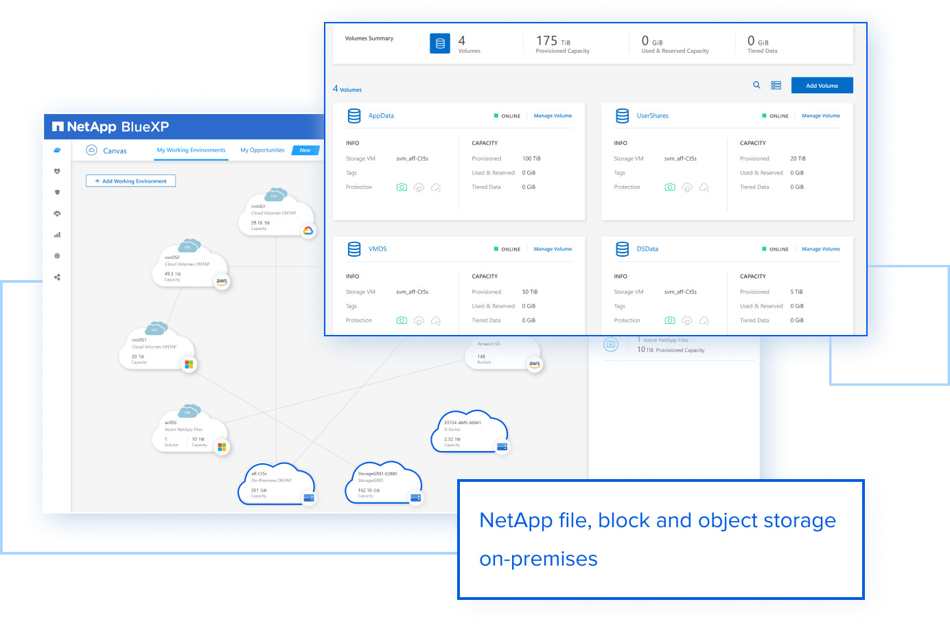Select the topmost Cloud Volumes ONTAP cloud
Image resolution: width=950 pixels, height=626 pixels.
coord(276,213)
